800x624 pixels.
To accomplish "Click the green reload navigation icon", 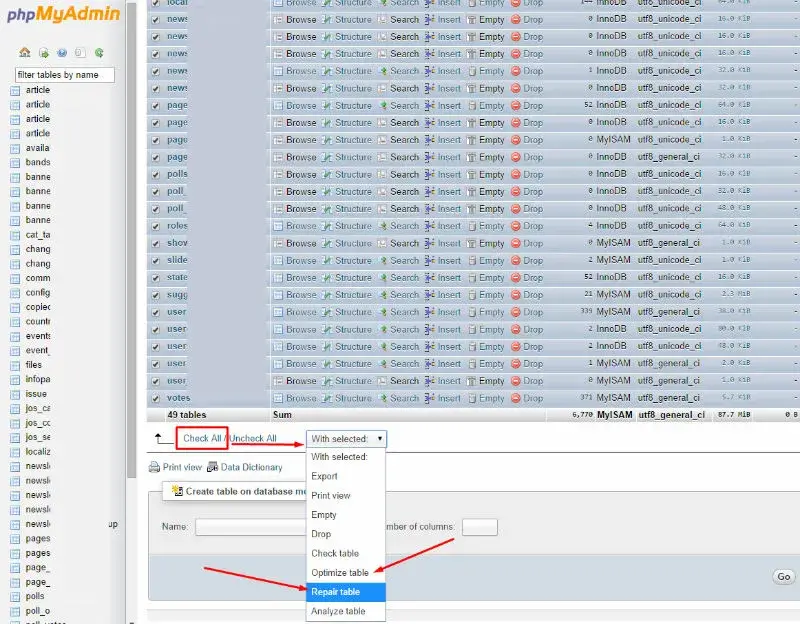I will click(x=99, y=53).
